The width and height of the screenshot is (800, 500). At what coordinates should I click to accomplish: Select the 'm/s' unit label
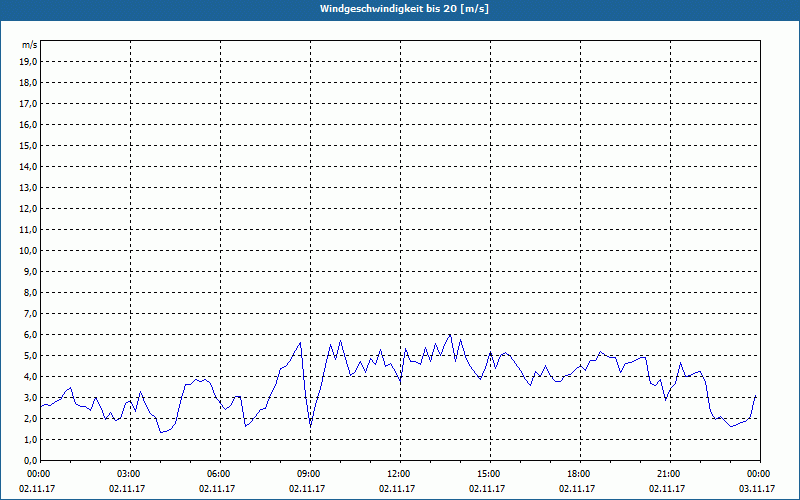coord(30,45)
